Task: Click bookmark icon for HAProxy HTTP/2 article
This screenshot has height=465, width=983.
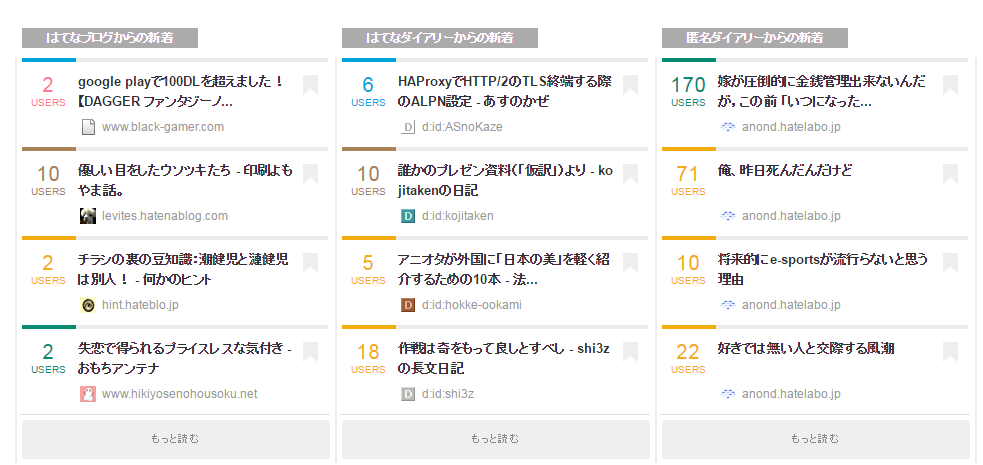Action: pos(630,85)
